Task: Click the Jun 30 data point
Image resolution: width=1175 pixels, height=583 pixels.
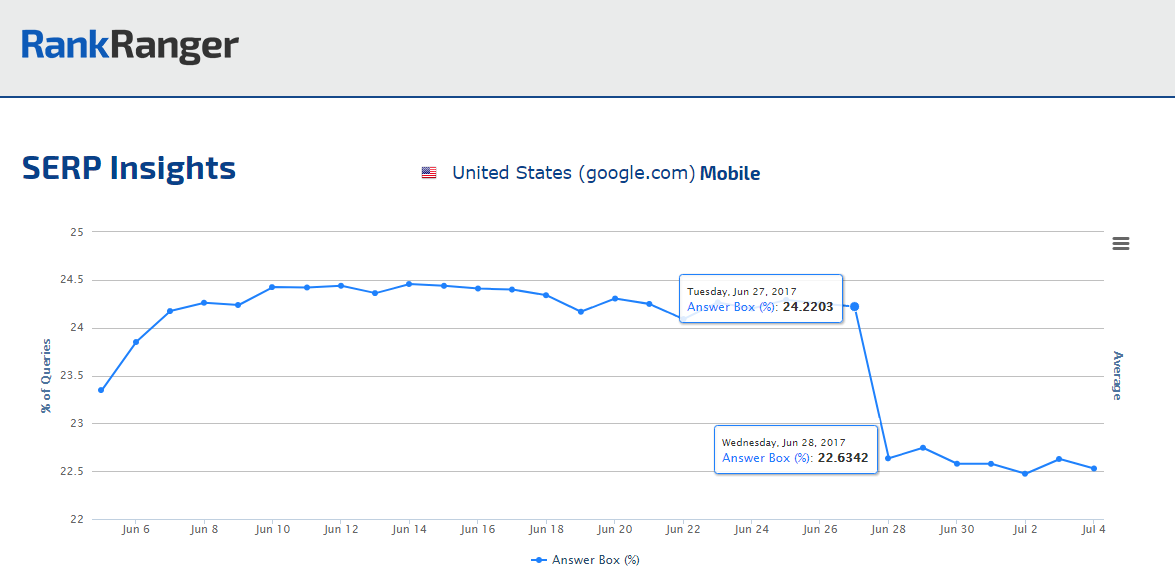Action: pos(957,464)
